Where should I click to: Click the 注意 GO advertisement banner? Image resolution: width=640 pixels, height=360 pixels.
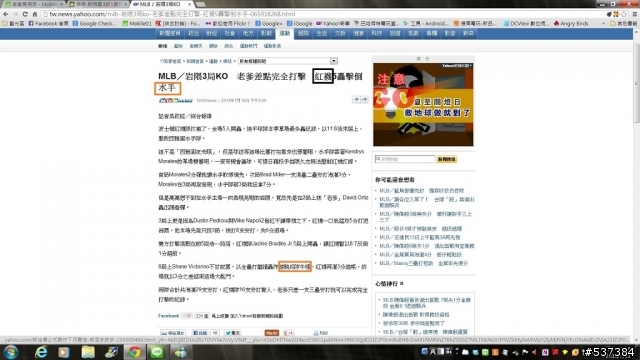[423, 104]
